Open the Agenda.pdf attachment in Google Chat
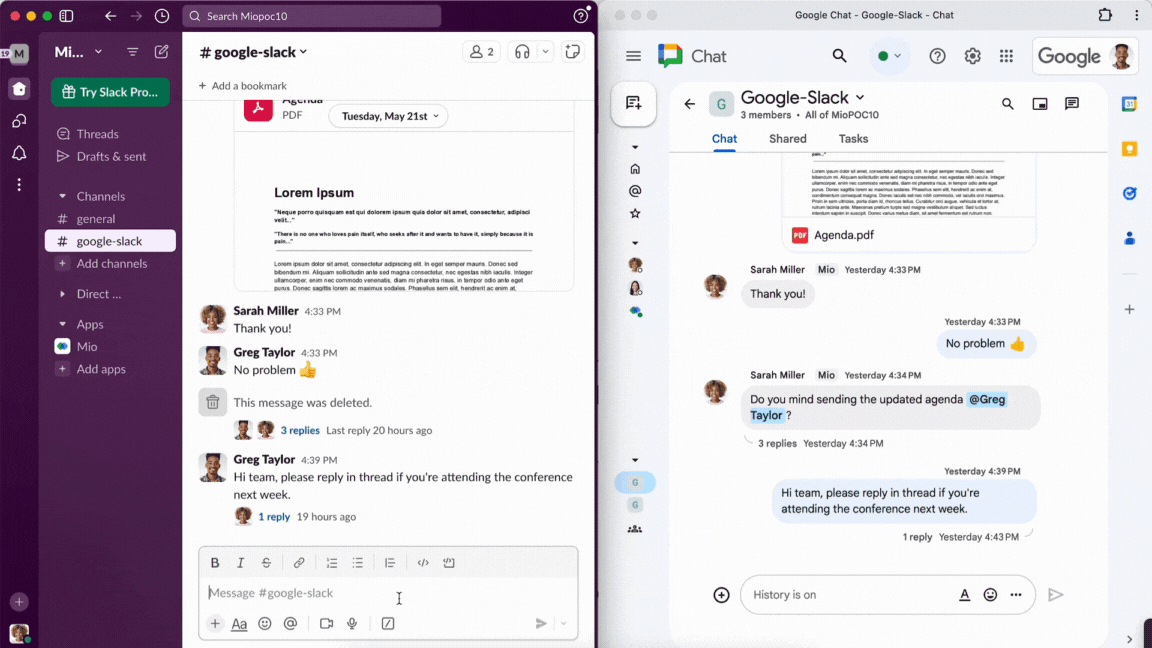Screen dimensions: 1152x648 coord(909,235)
